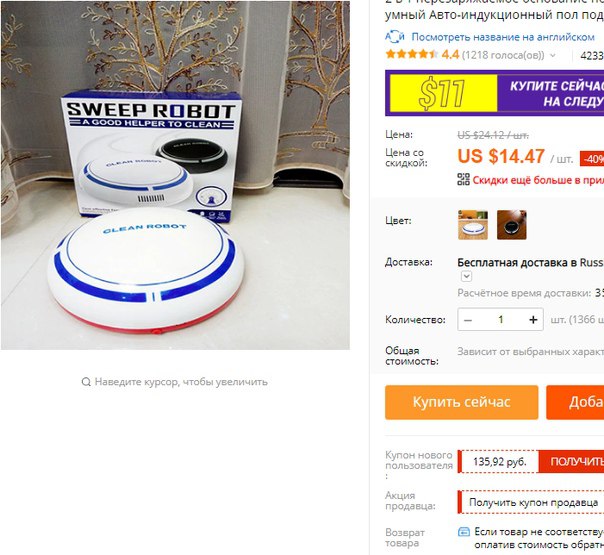Click the main Sweep Robot product image
Image resolution: width=604 pixels, height=555 pixels.
175,175
